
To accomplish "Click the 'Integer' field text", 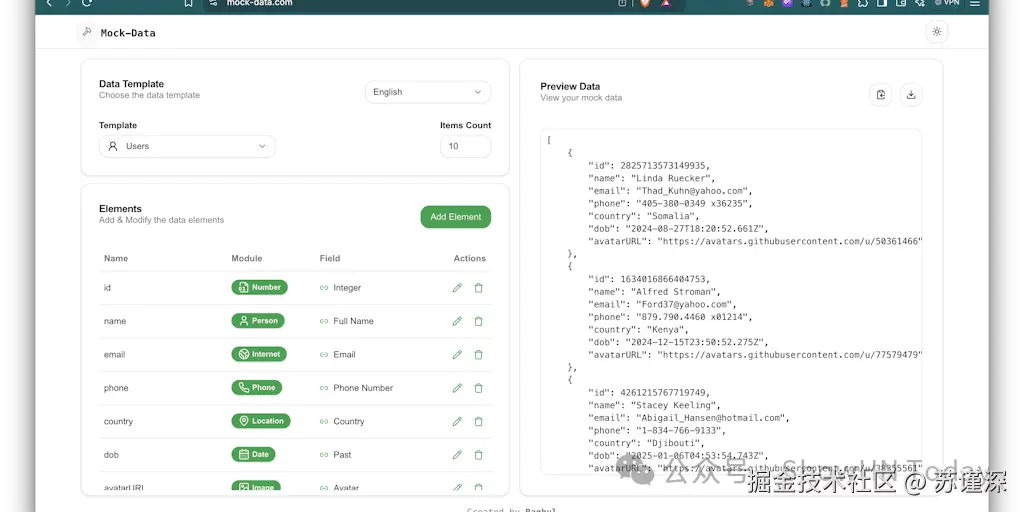I will pyautogui.click(x=347, y=288).
